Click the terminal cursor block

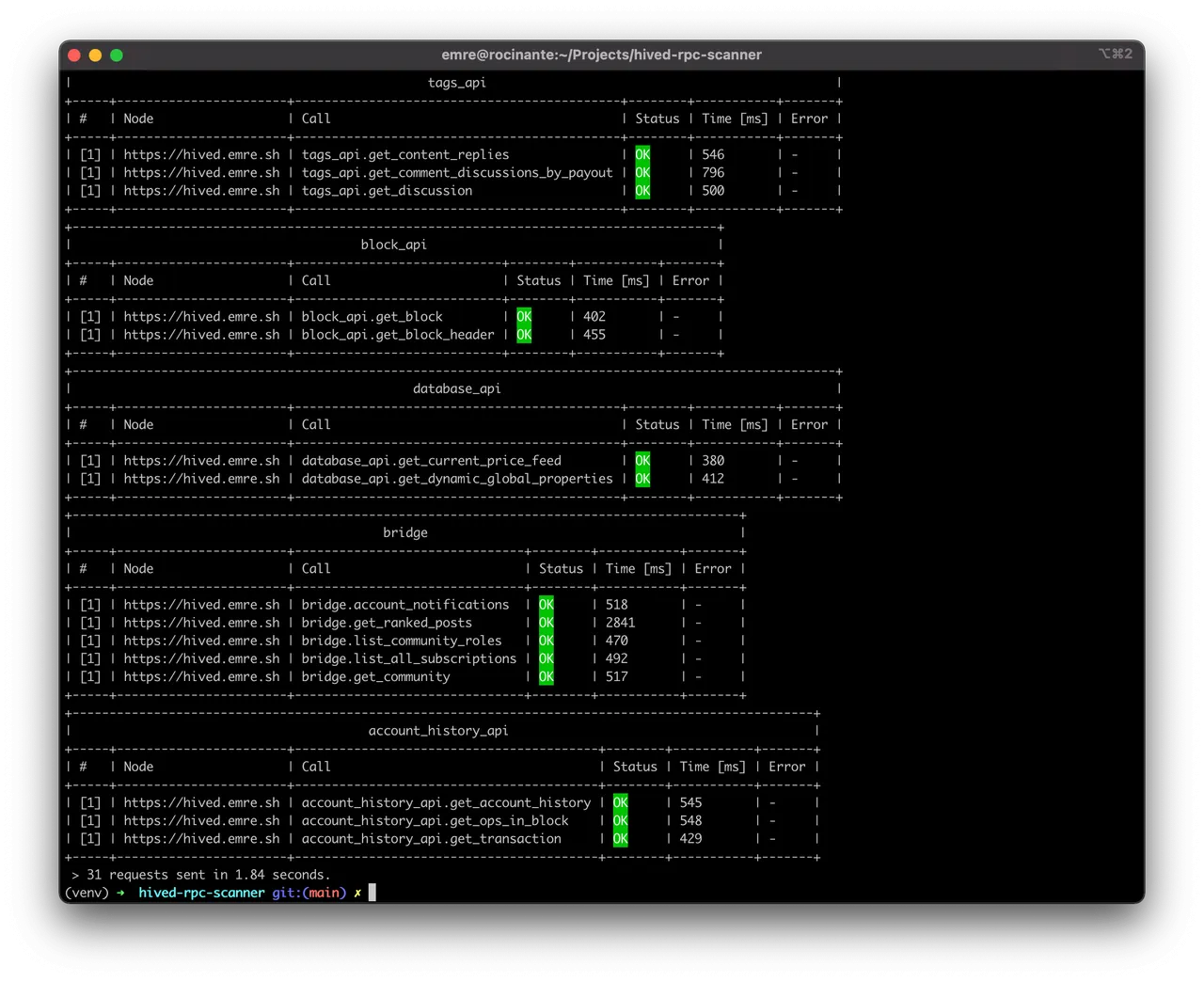click(x=372, y=892)
